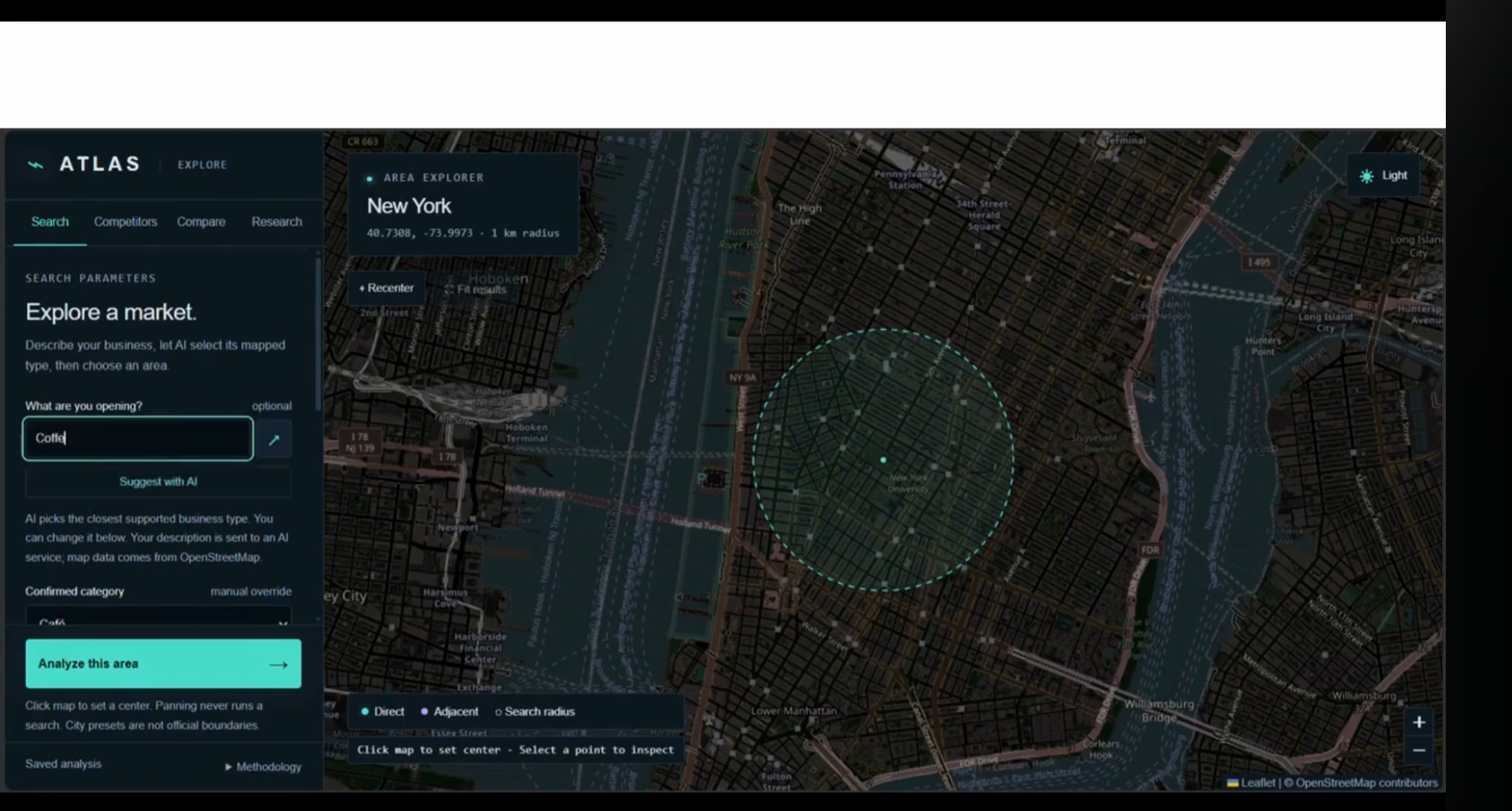This screenshot has width=1512, height=811.
Task: Toggle the Light theme switch
Action: [1383, 176]
